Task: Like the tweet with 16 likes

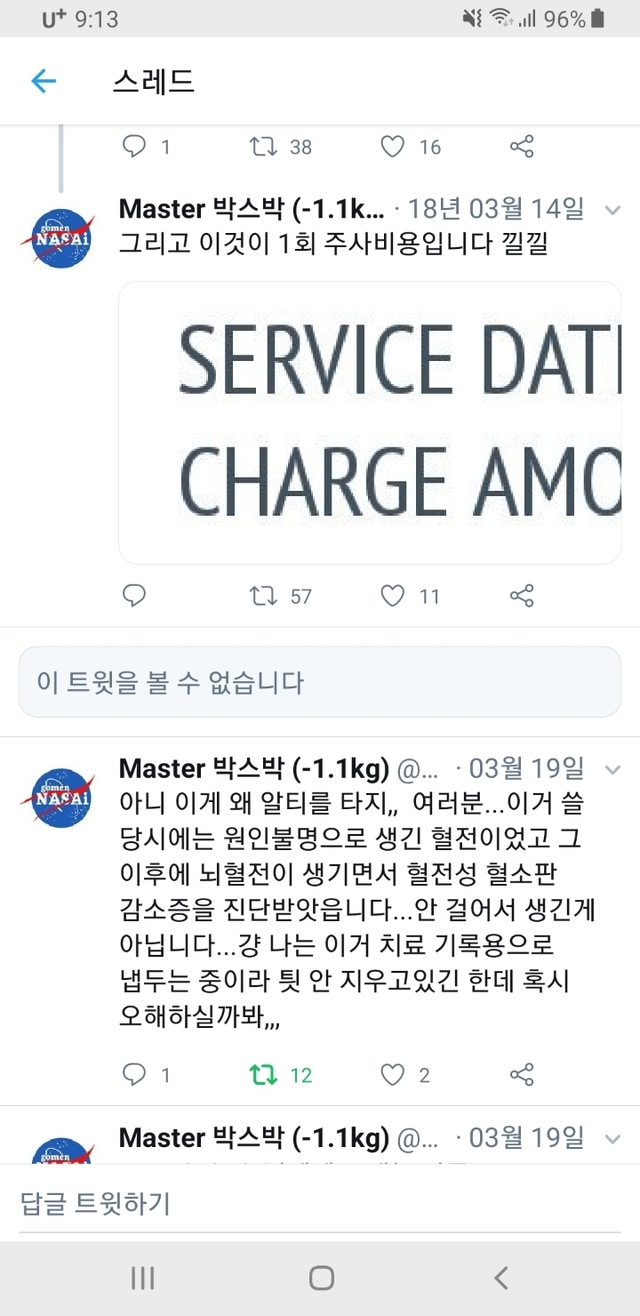Action: (393, 147)
